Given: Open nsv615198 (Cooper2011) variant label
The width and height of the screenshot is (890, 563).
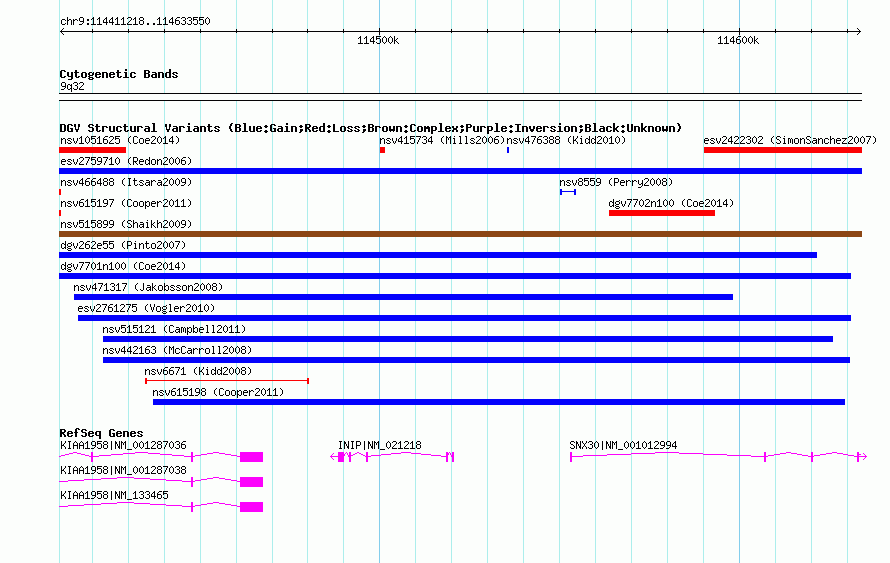Looking at the screenshot, I should (x=218, y=392).
